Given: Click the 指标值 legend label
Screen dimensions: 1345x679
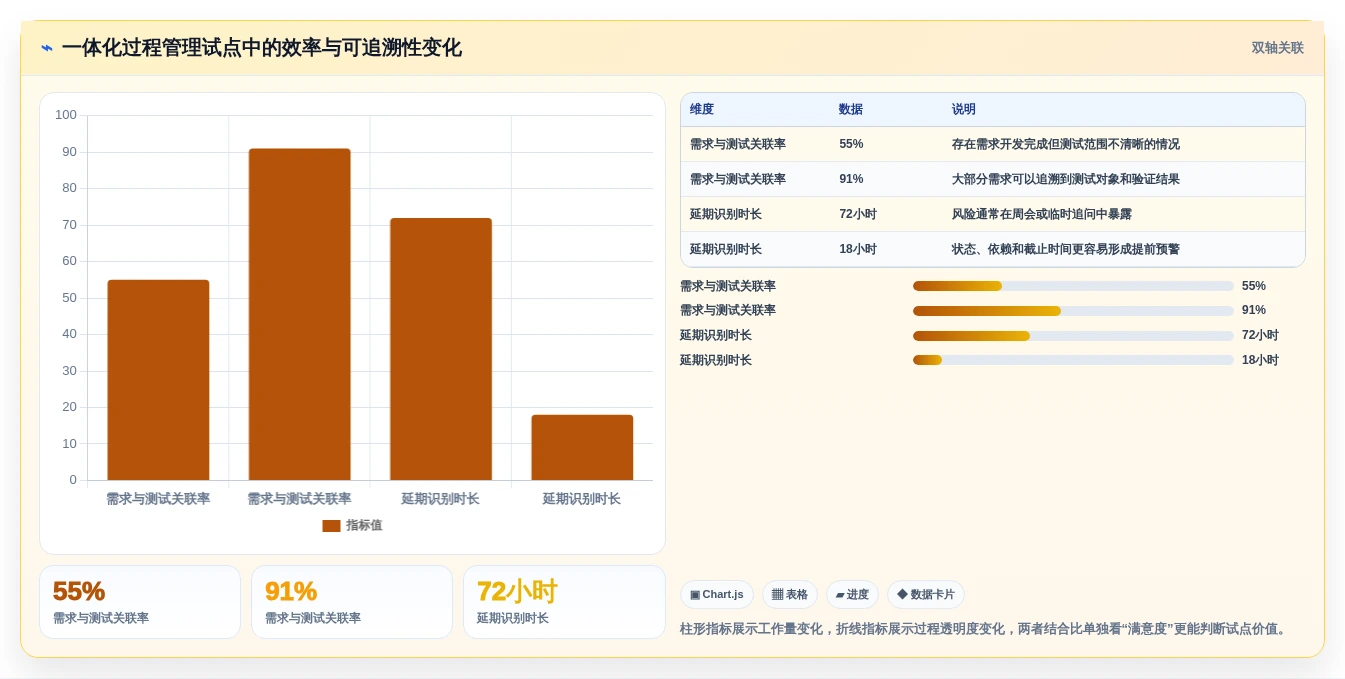Looking at the screenshot, I should coord(364,526).
